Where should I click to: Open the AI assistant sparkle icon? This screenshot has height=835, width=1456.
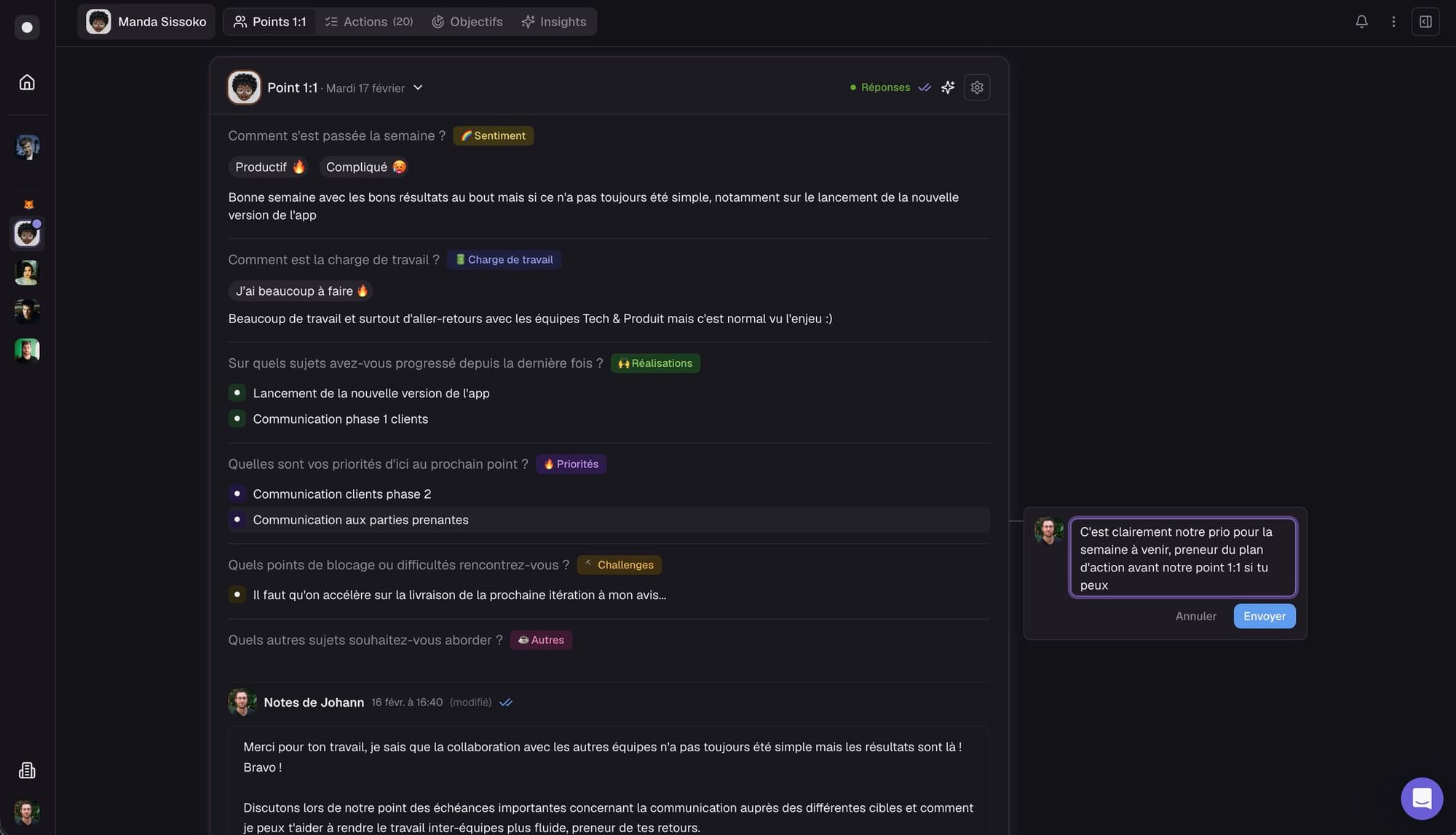coord(948,87)
